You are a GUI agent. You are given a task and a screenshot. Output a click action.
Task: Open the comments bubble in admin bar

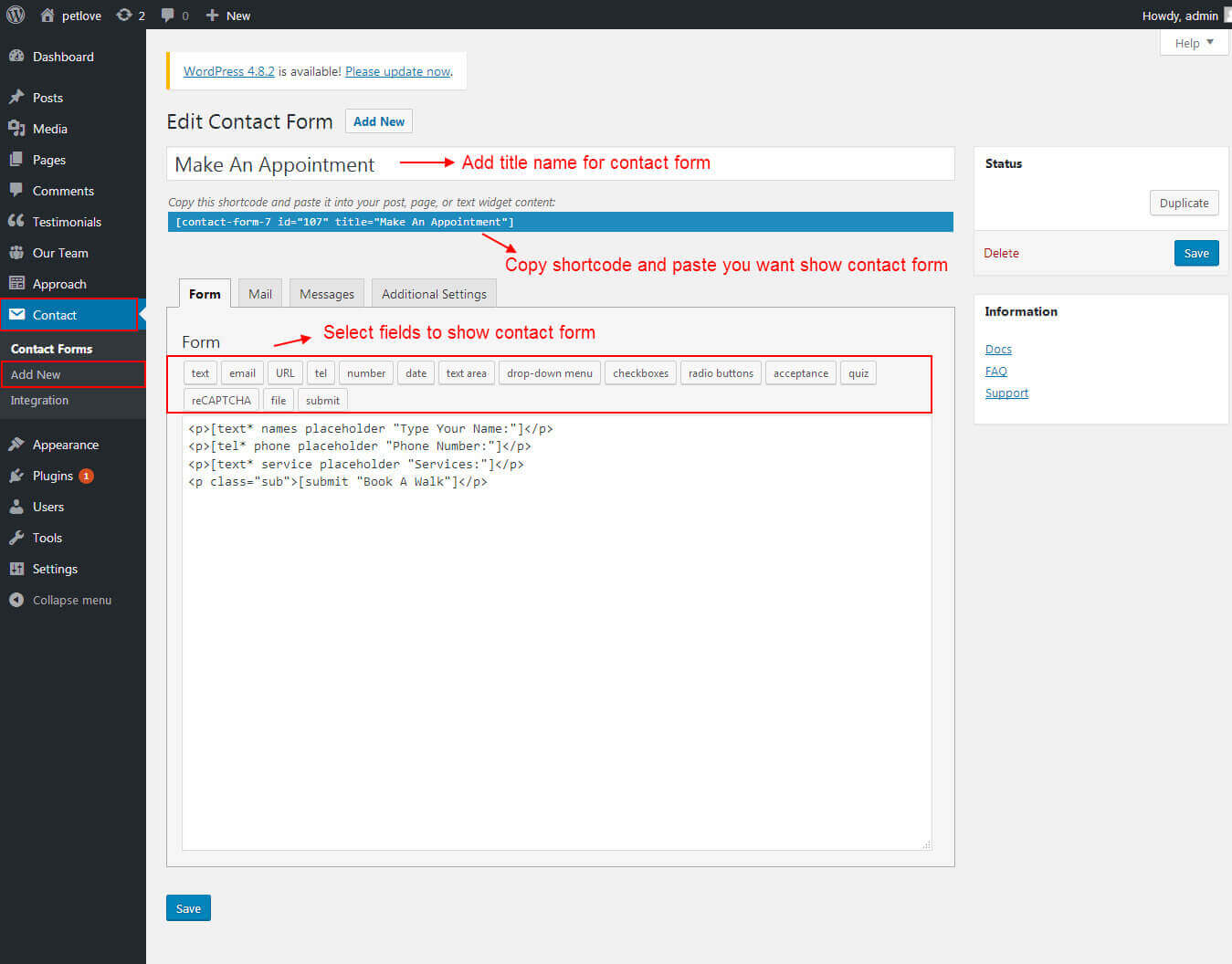coord(168,16)
